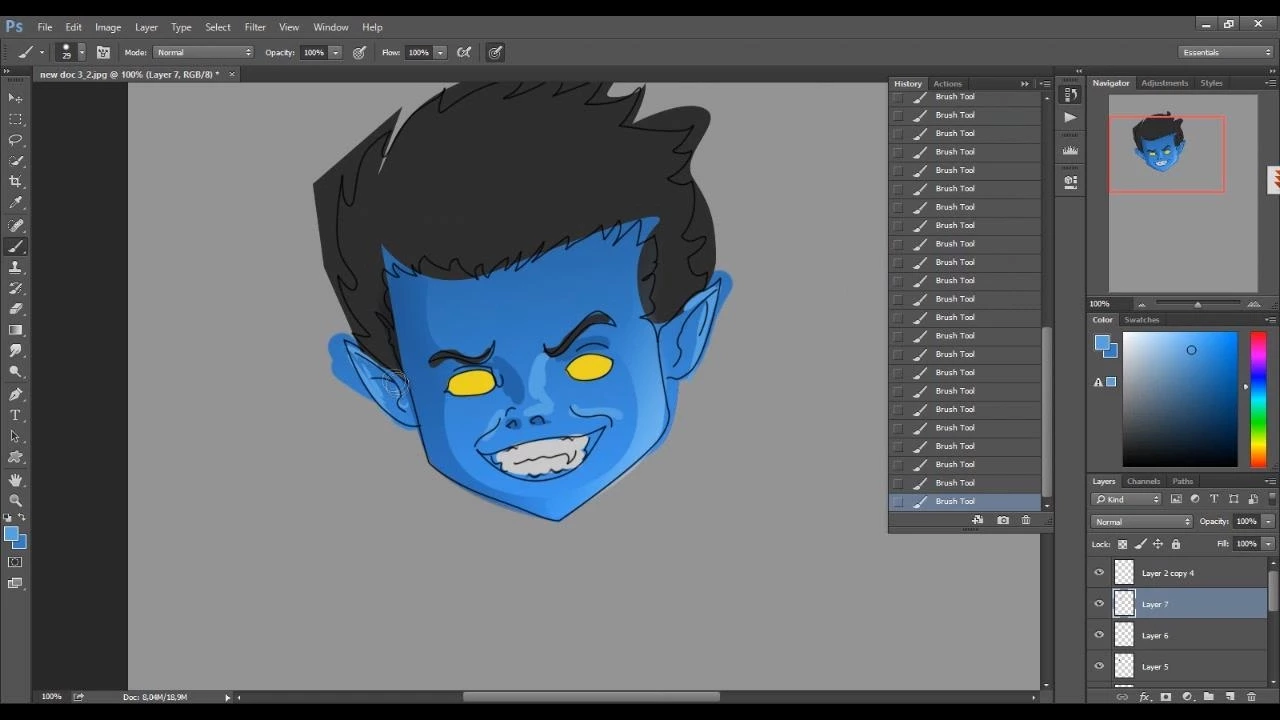Select the Move tool

[15, 98]
